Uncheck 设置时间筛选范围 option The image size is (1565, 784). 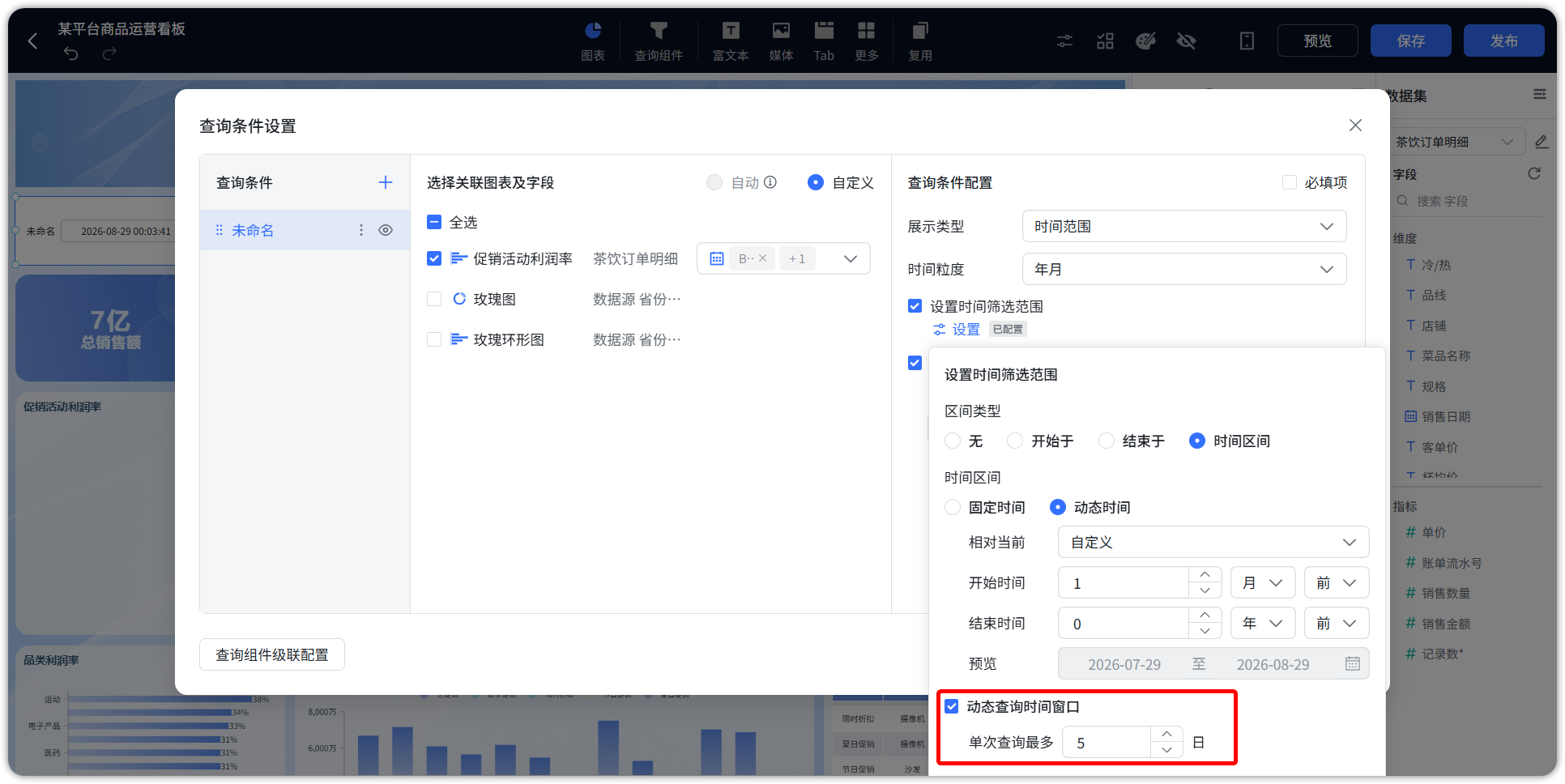click(x=915, y=306)
